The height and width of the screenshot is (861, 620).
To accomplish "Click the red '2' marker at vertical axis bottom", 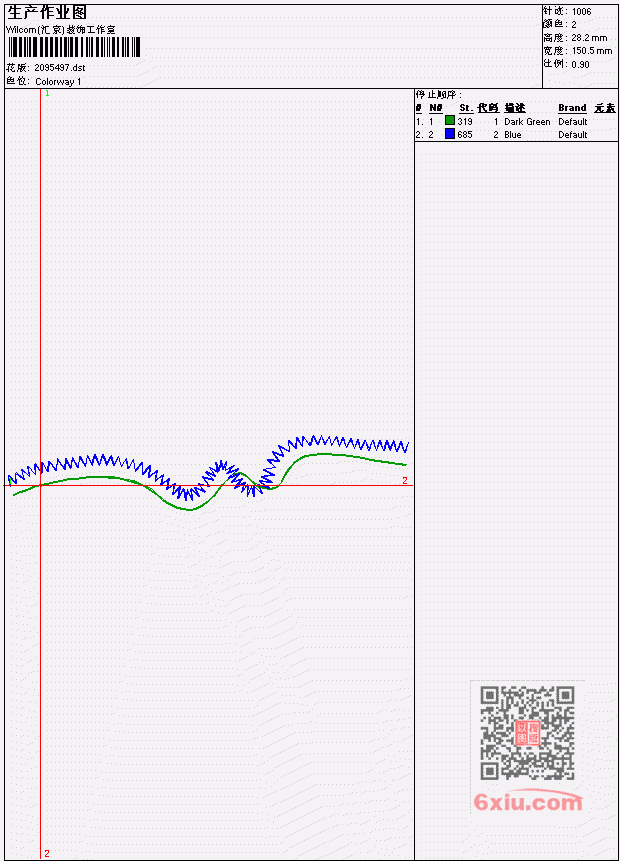I will pyautogui.click(x=47, y=853).
